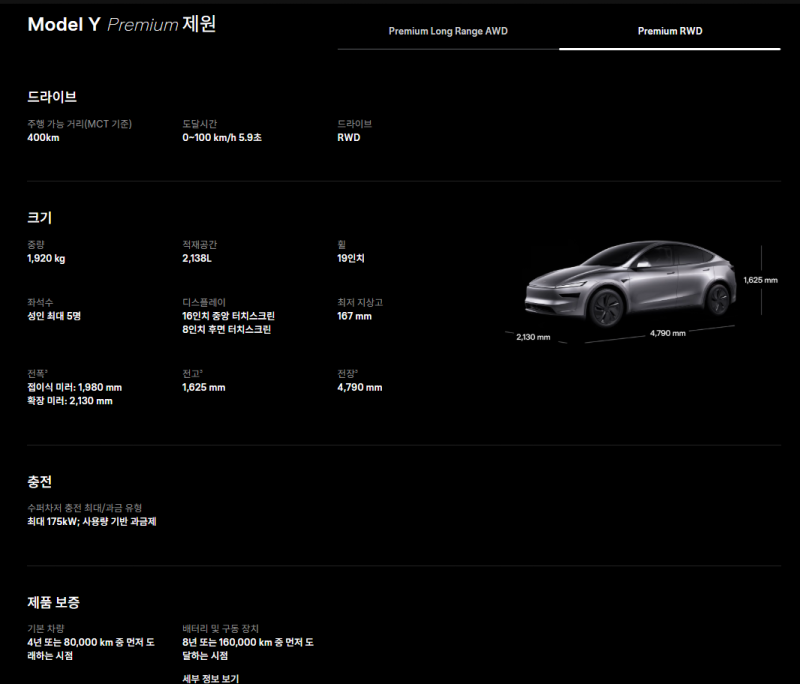Viewport: 800px width, 684px height.
Task: Click the 19인치 wheel value
Action: (351, 259)
